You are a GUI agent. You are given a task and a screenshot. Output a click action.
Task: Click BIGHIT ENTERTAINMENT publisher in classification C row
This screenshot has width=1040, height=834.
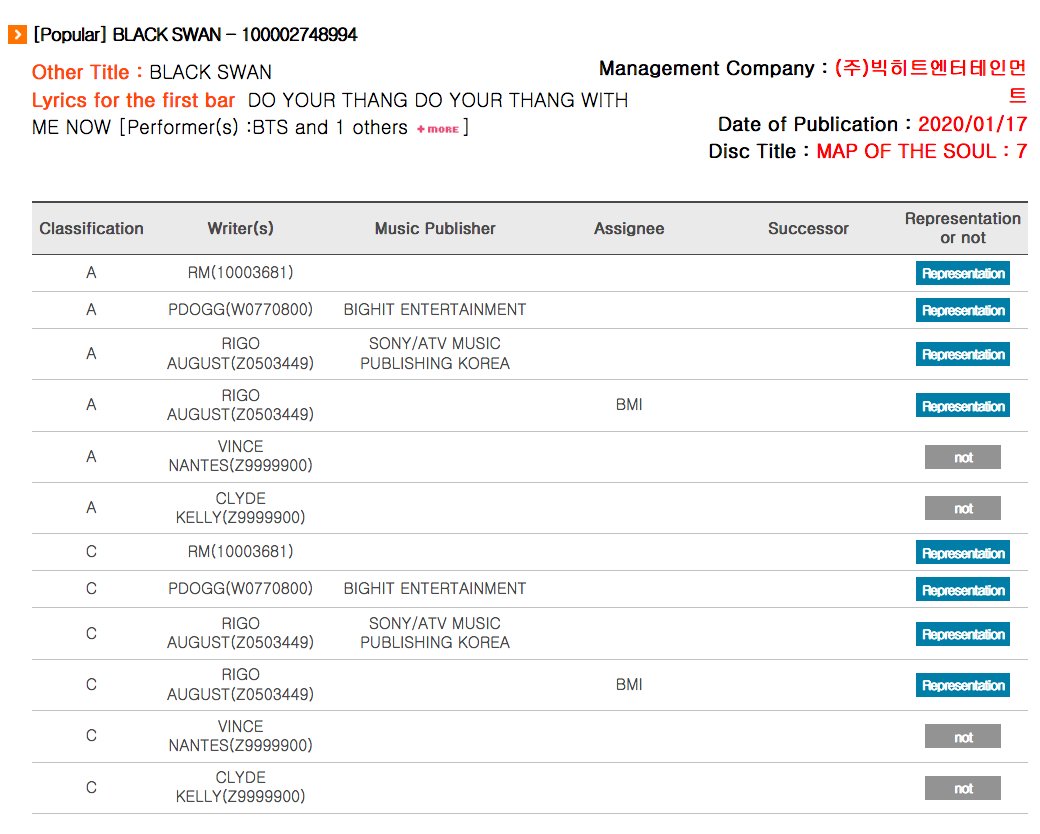point(435,589)
